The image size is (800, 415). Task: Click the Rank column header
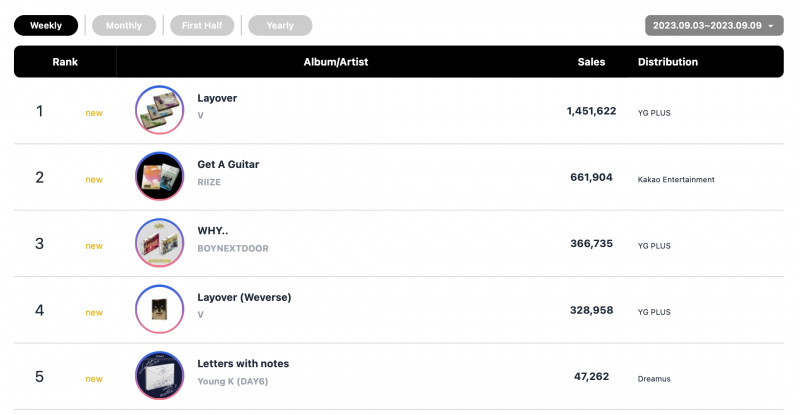coord(65,62)
